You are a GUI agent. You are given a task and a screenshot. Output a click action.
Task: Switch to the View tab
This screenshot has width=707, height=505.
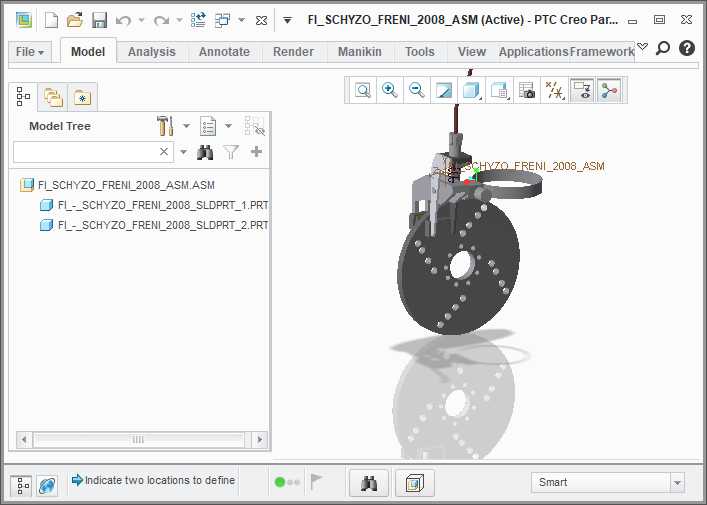[472, 52]
